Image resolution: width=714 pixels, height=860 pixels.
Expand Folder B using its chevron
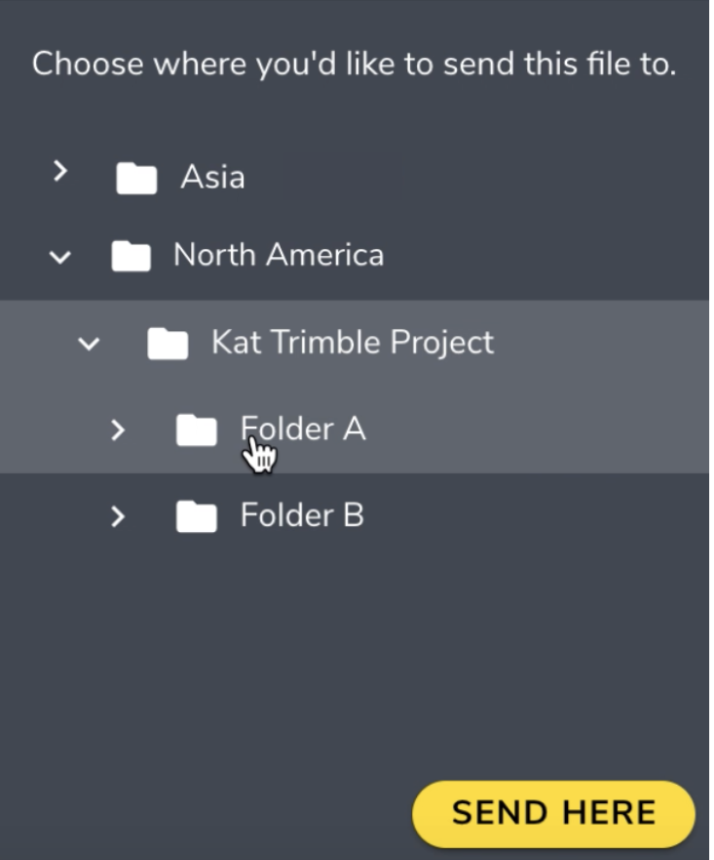[x=118, y=517]
